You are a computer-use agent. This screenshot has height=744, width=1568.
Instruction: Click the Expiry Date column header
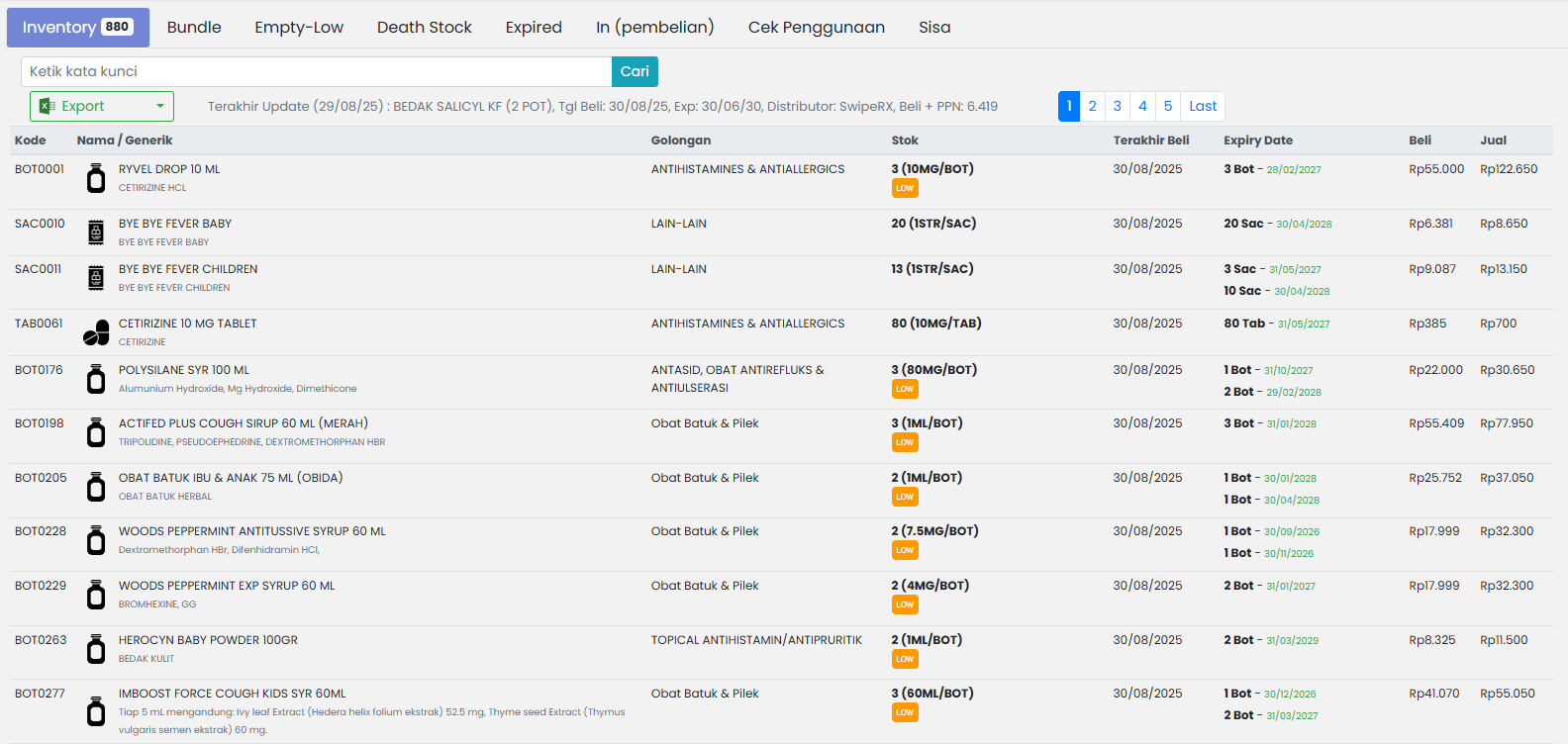pos(1258,140)
